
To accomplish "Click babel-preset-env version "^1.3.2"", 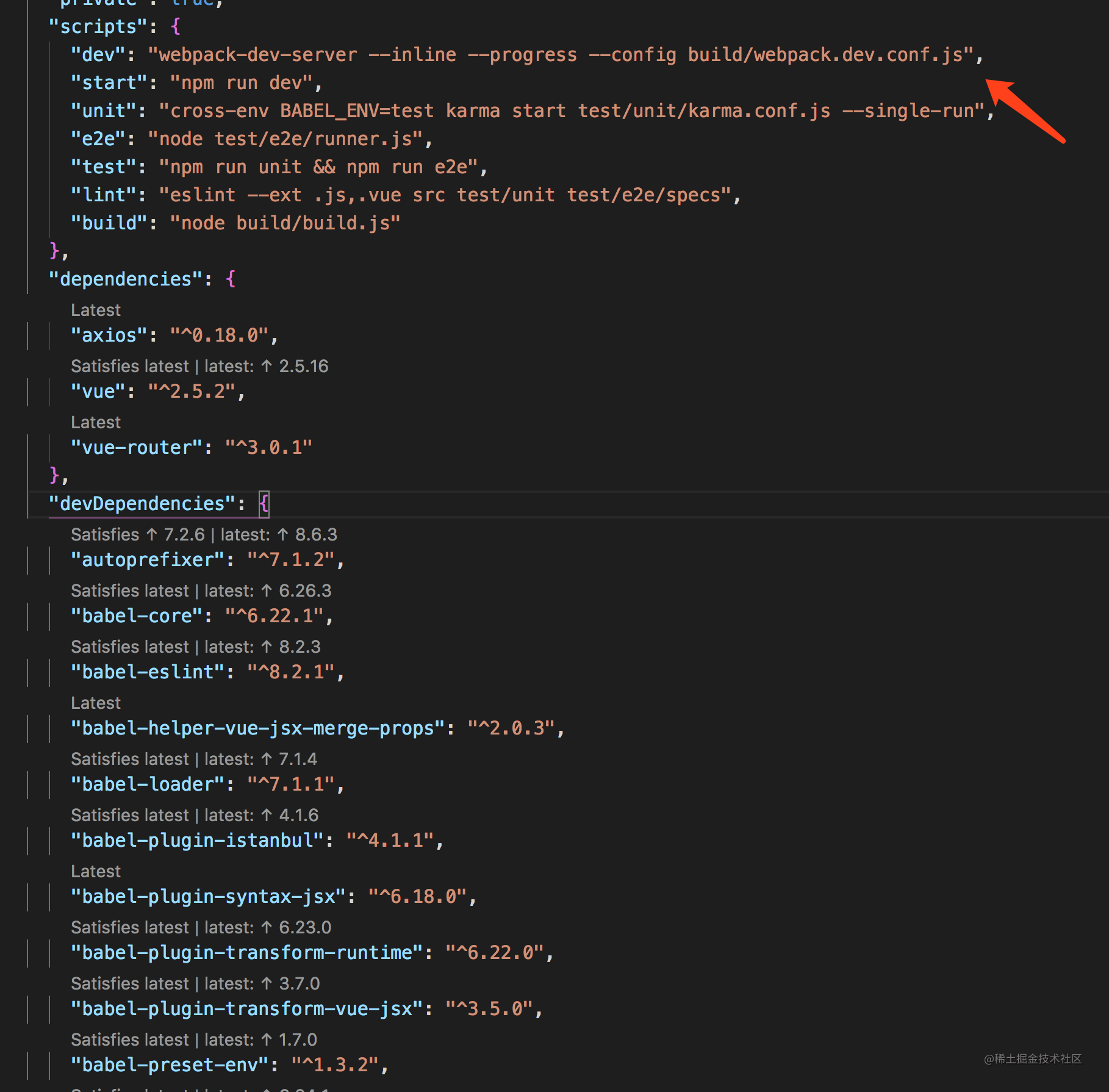I will point(336,1065).
